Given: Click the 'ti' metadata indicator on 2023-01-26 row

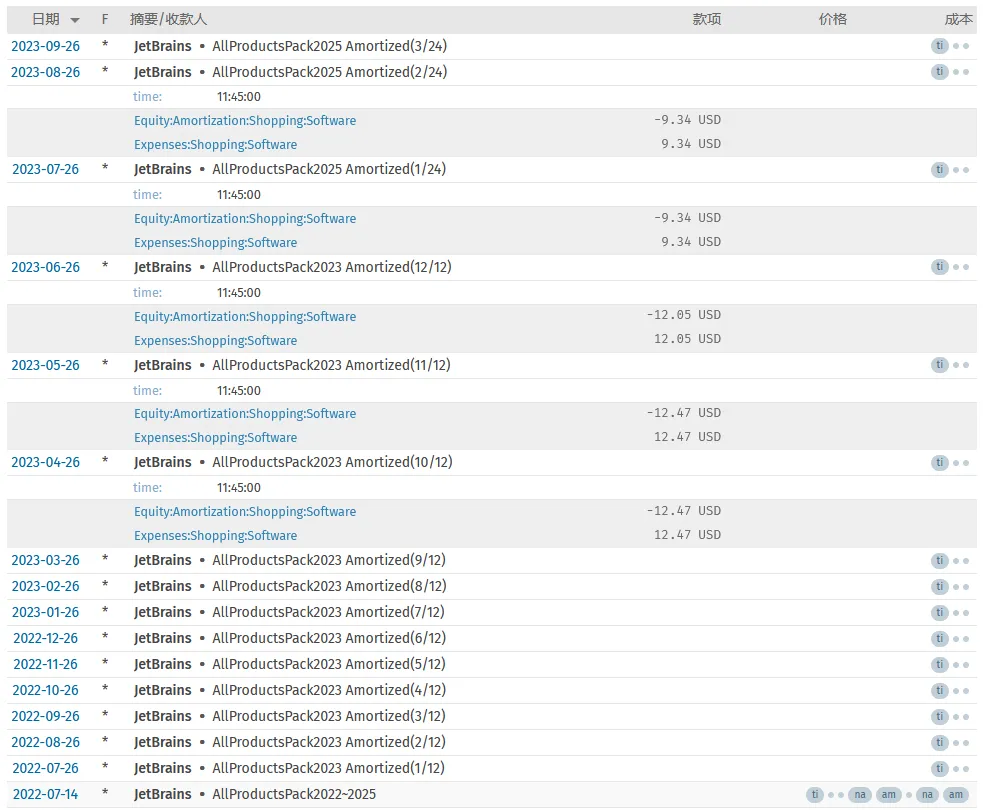Looking at the screenshot, I should tap(939, 613).
